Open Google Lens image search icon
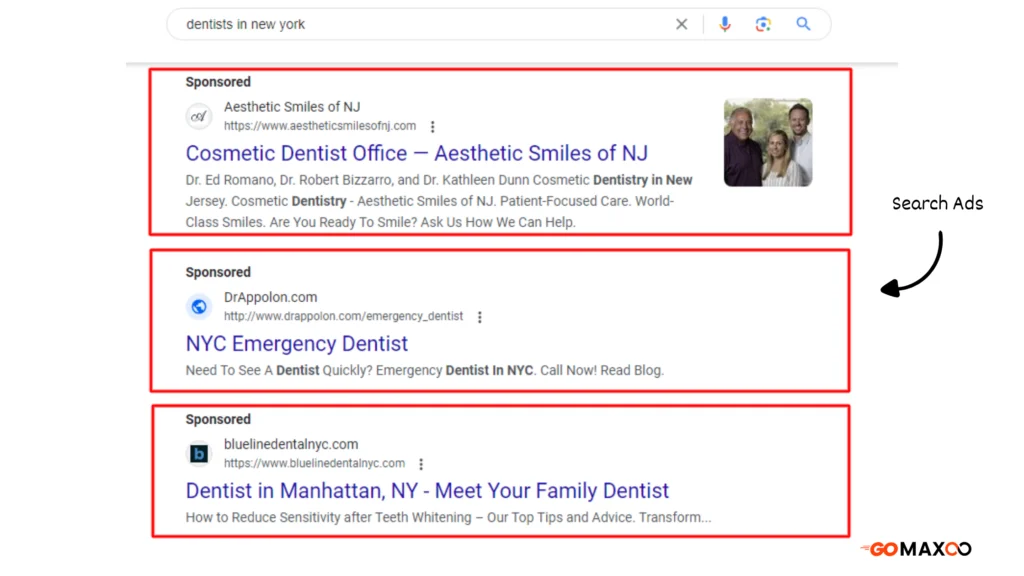This screenshot has width=1024, height=576. coord(763,24)
